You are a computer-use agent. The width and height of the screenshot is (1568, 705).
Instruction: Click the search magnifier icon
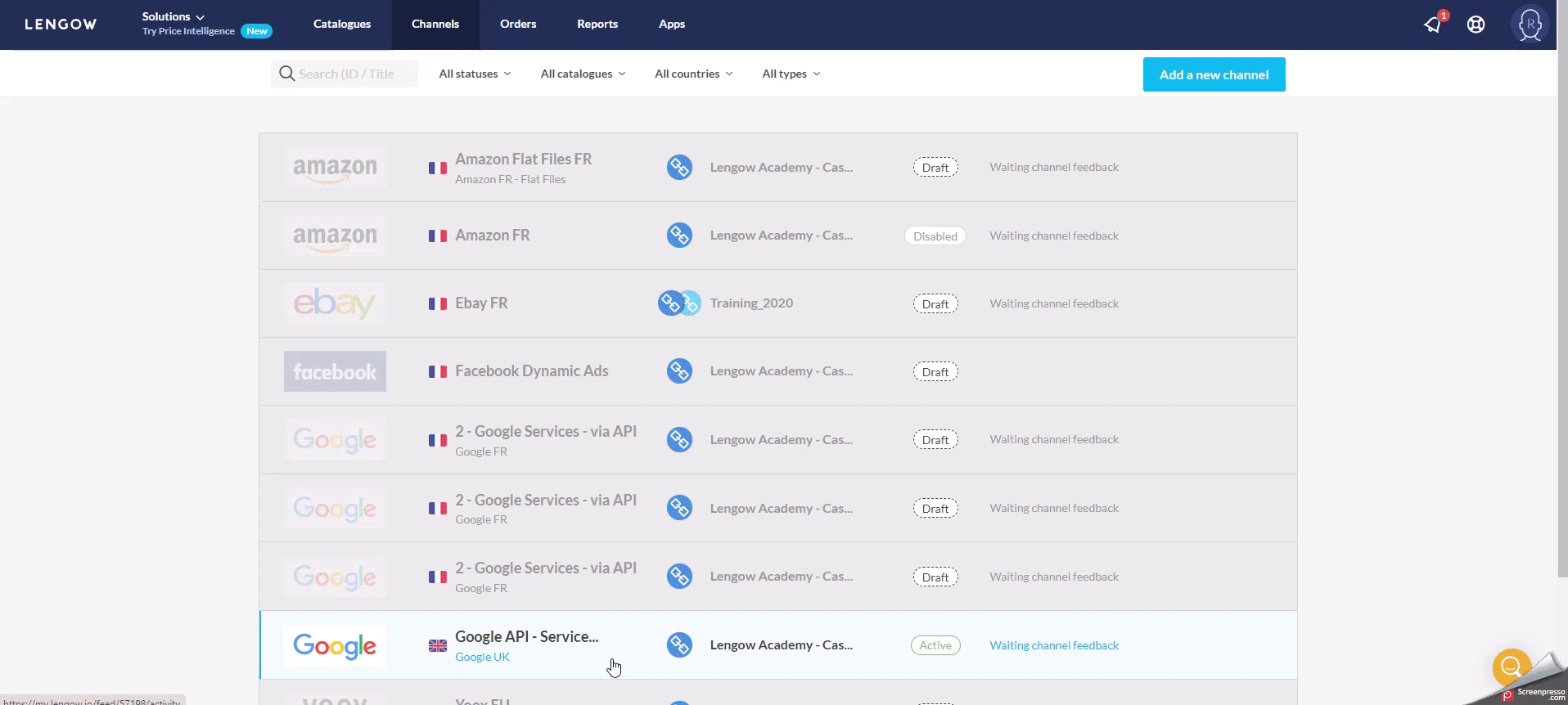[x=286, y=74]
